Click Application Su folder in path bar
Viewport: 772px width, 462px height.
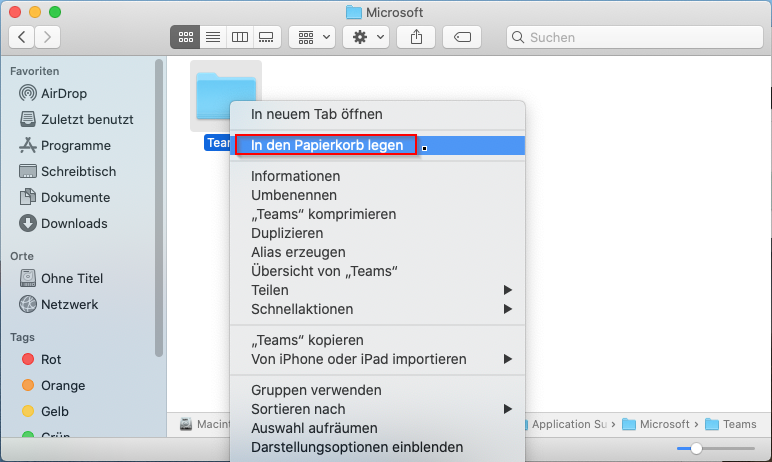(566, 424)
